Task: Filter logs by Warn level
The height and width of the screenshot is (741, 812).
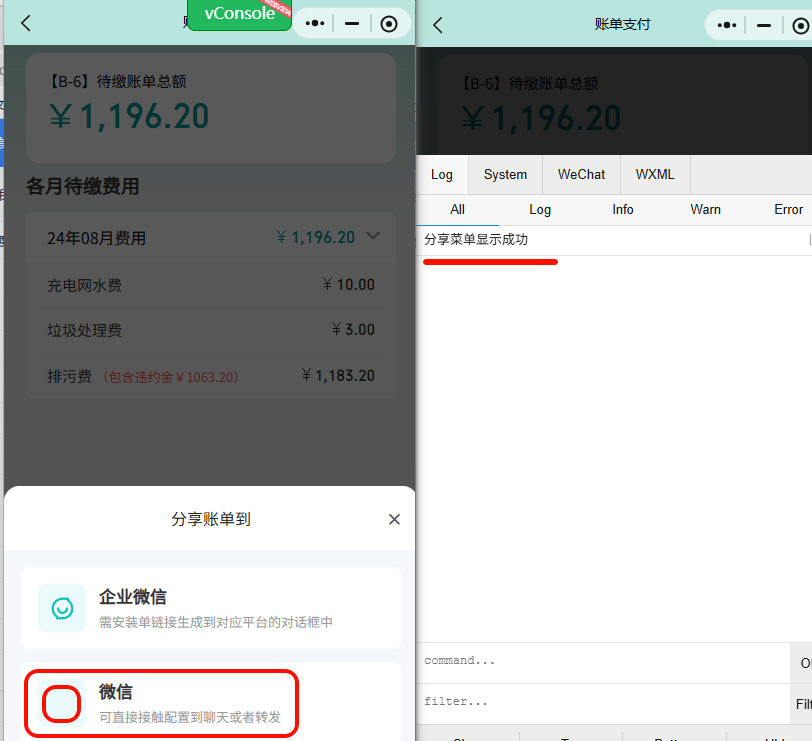Action: point(705,209)
